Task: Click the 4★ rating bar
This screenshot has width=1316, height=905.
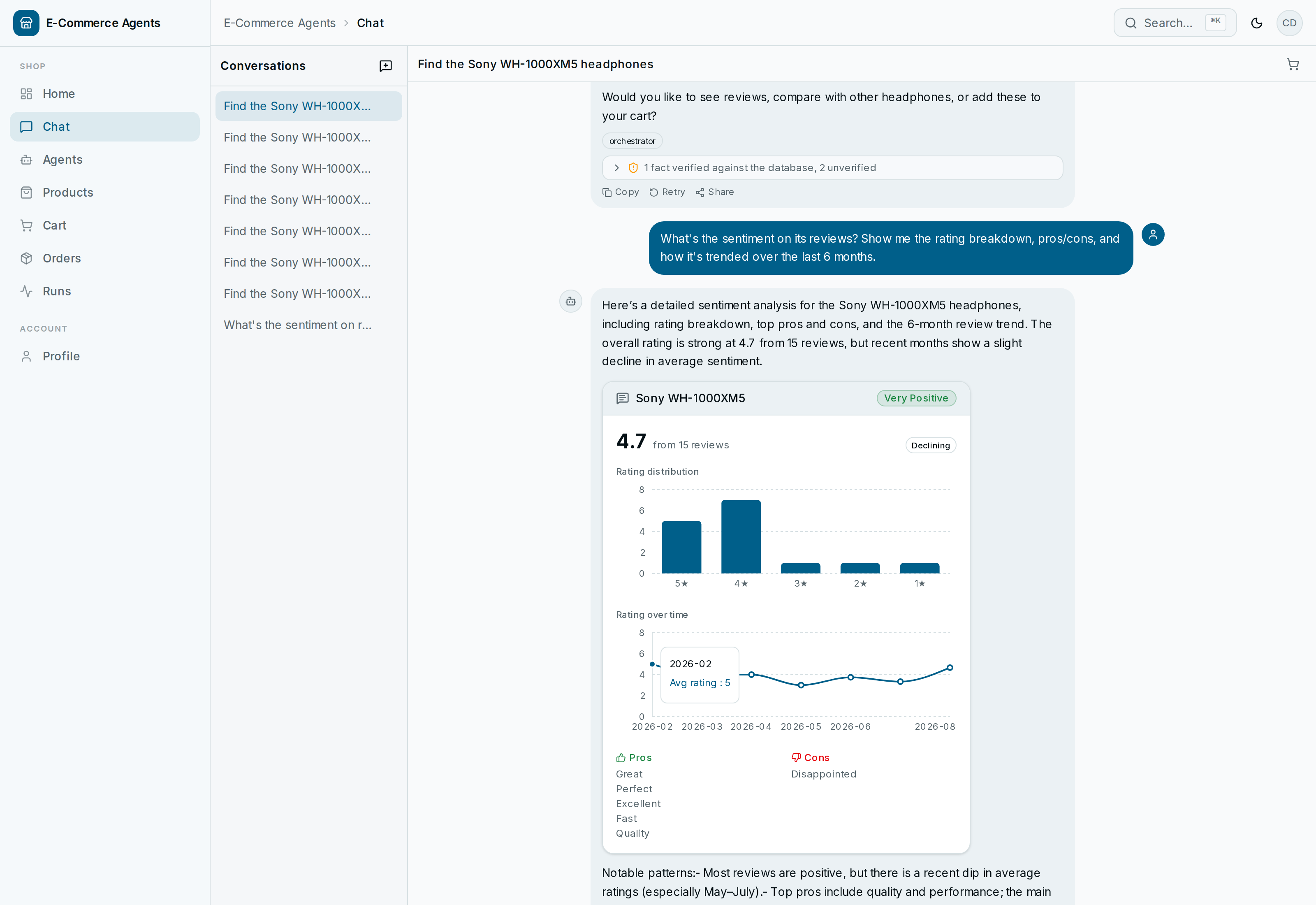Action: (741, 536)
